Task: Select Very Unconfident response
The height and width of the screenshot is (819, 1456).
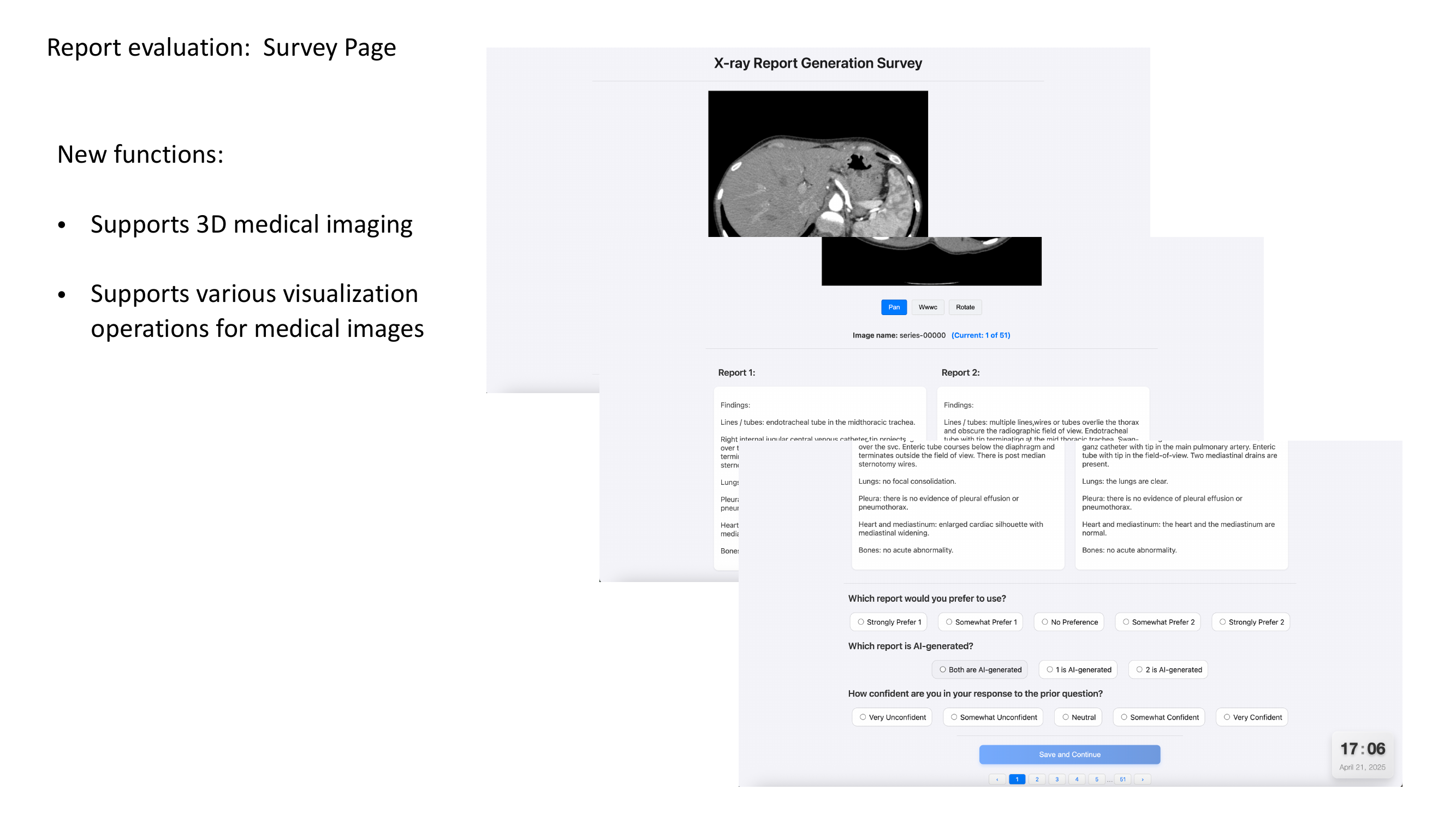Action: (892, 717)
